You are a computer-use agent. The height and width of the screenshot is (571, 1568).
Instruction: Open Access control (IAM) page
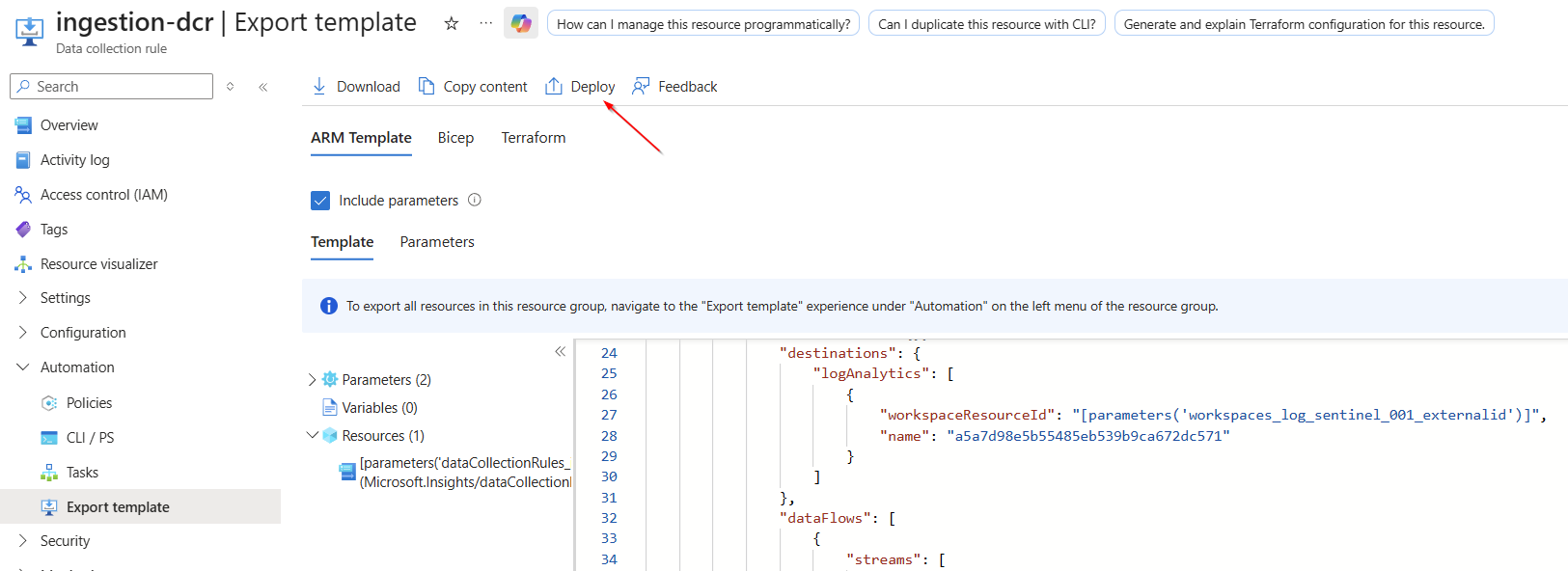tap(103, 195)
